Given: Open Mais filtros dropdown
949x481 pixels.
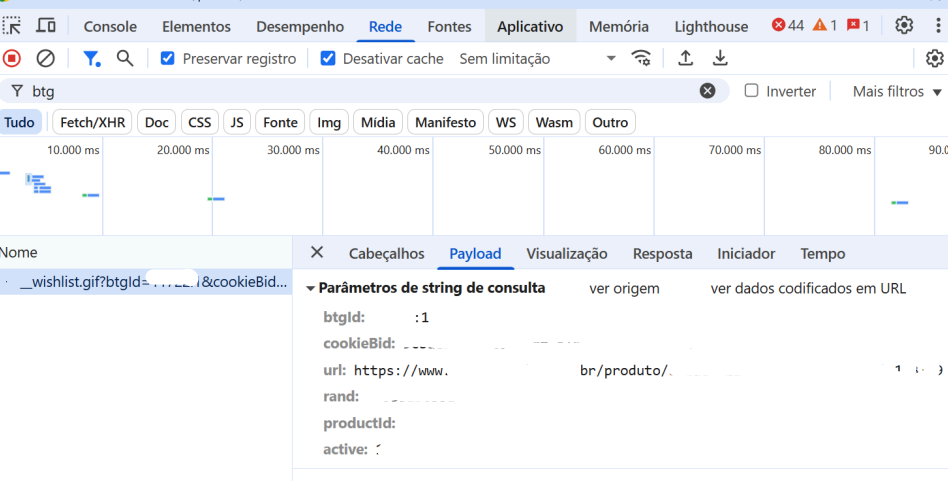Looking at the screenshot, I should click(897, 91).
